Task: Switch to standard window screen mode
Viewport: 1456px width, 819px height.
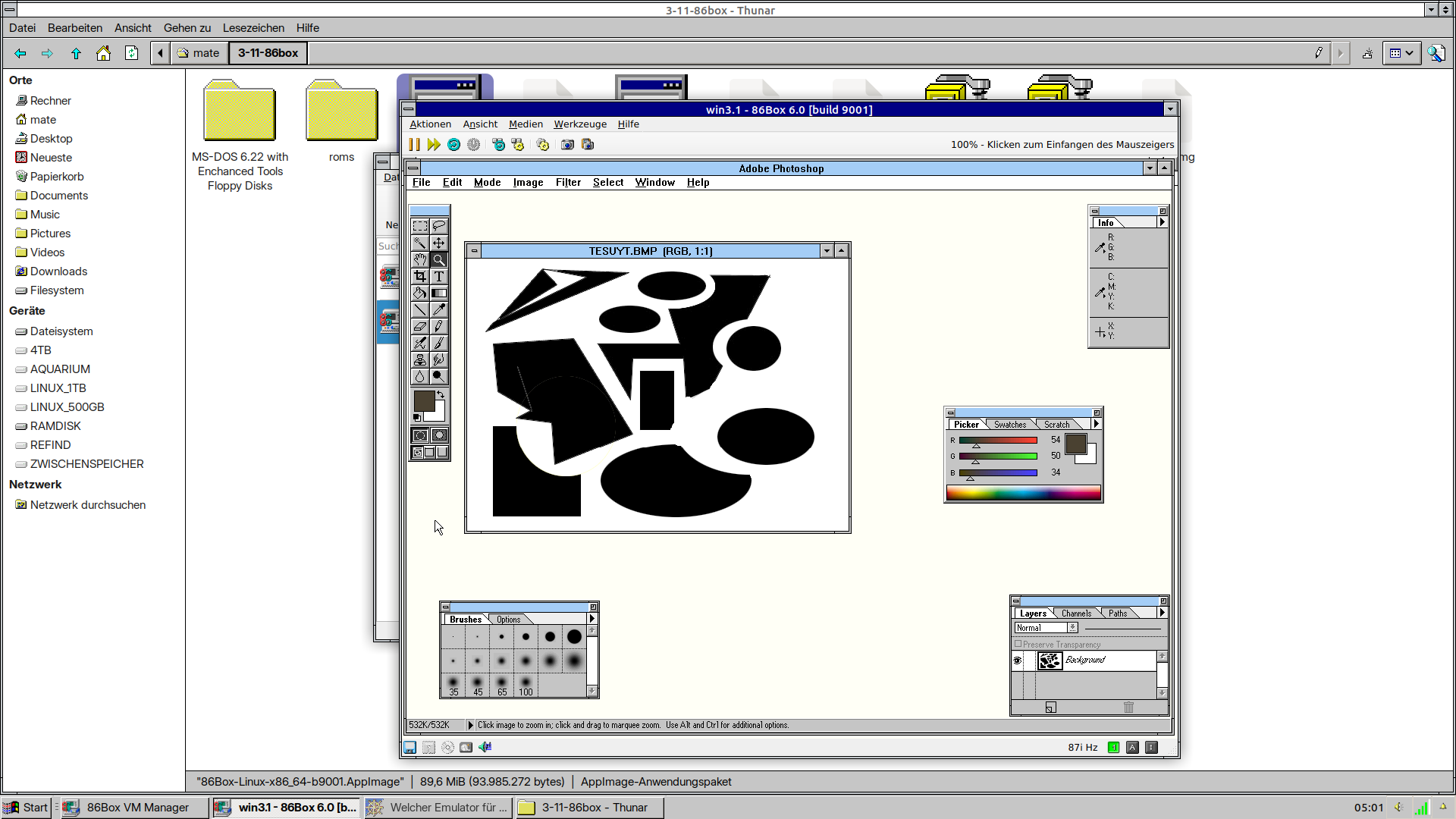Action: click(x=417, y=453)
